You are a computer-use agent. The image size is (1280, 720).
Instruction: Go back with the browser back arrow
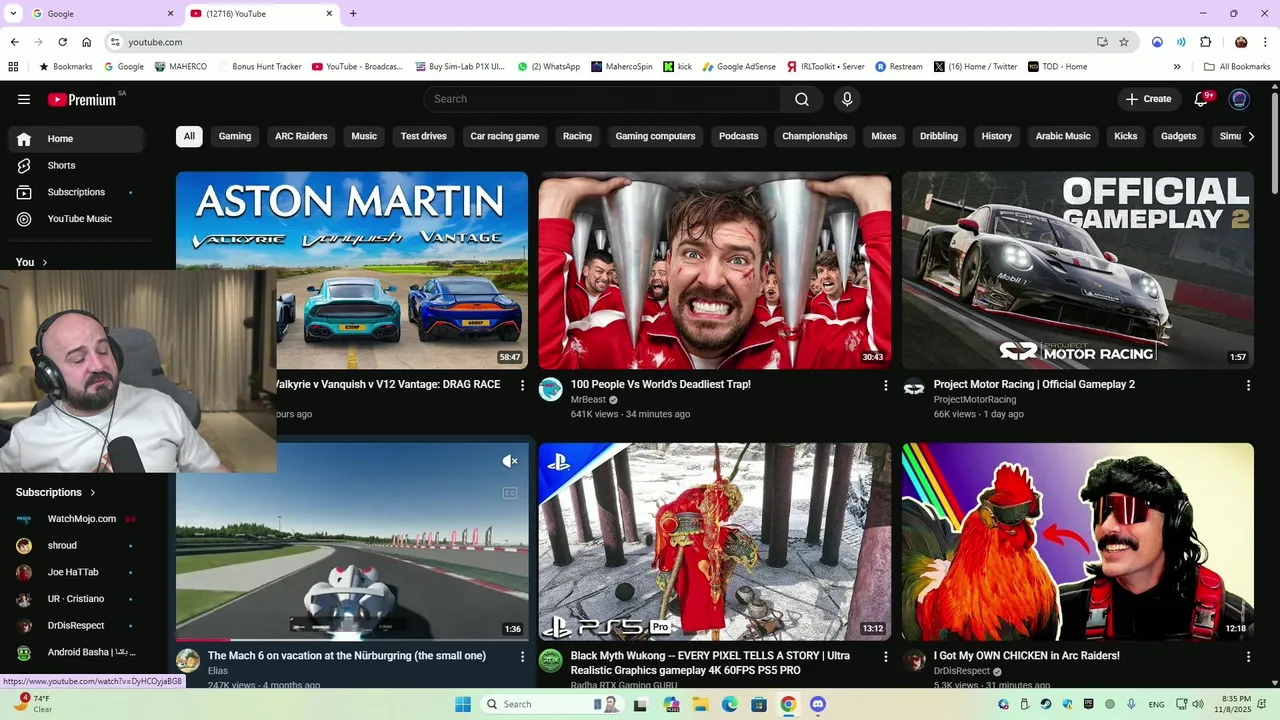click(14, 42)
